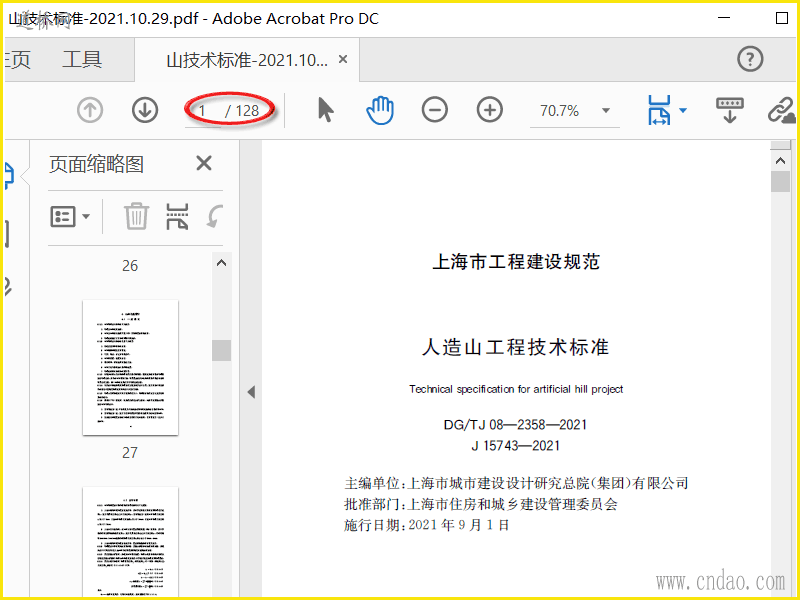Close the 山技术标准 document tab
Viewport: 800px width, 600px height.
coord(343,60)
